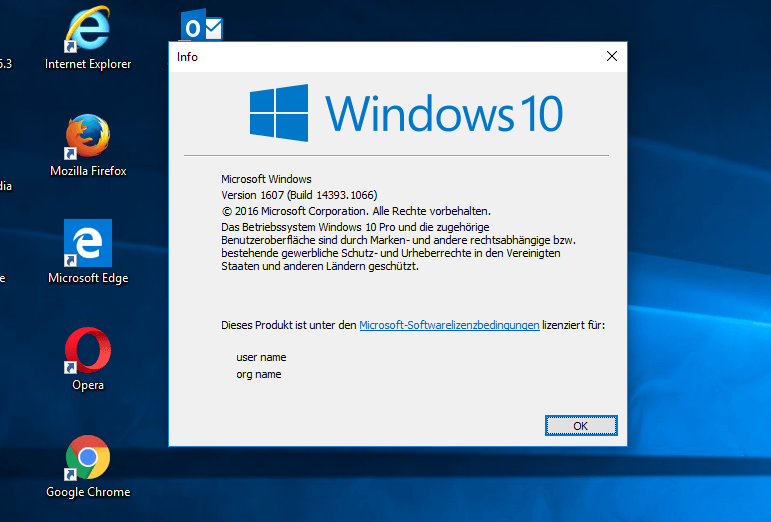Viewport: 771px width, 522px height.
Task: Click the 'user name' licensee text
Action: tap(261, 357)
